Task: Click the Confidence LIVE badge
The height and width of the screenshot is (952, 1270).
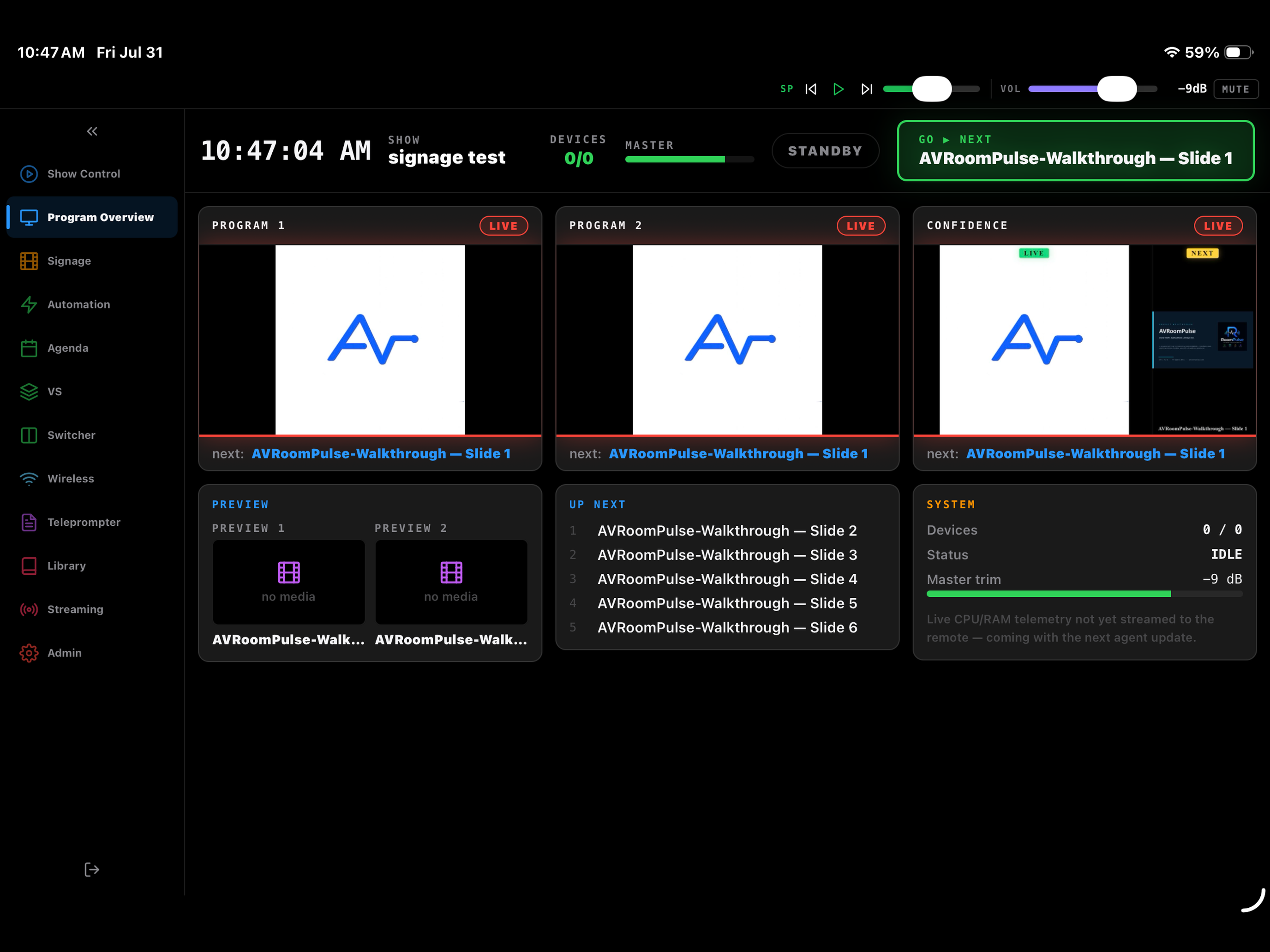Action: click(1218, 226)
